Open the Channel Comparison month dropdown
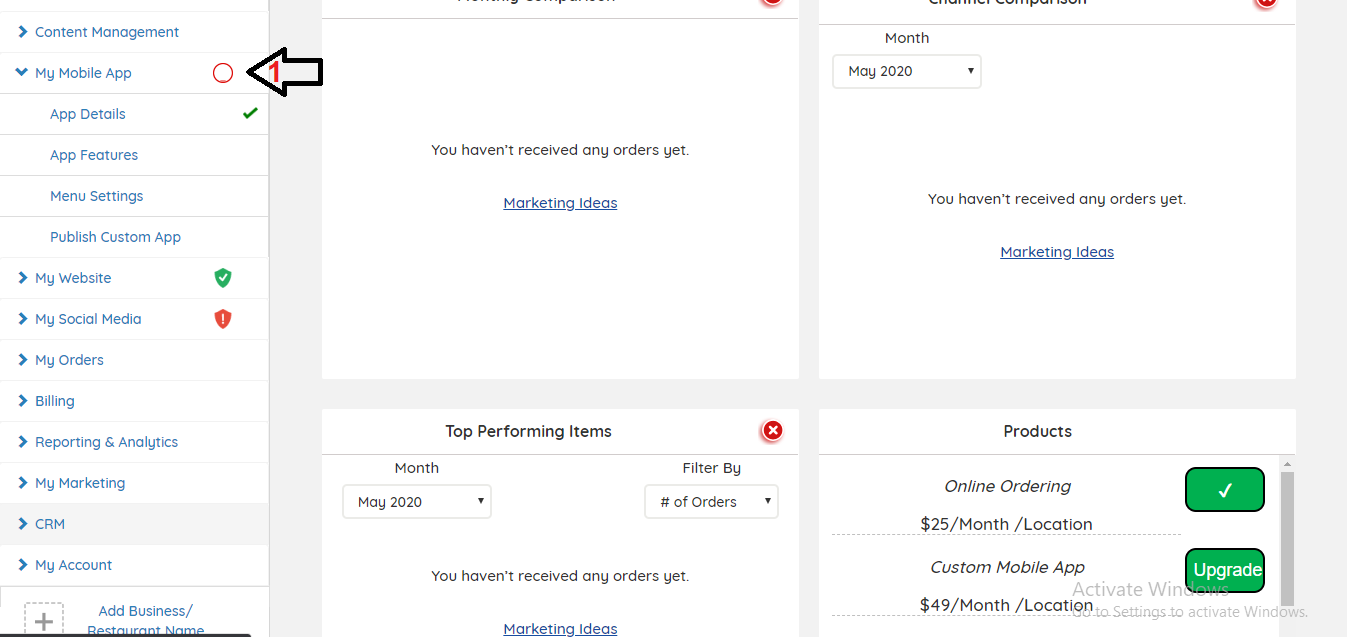 [x=907, y=71]
